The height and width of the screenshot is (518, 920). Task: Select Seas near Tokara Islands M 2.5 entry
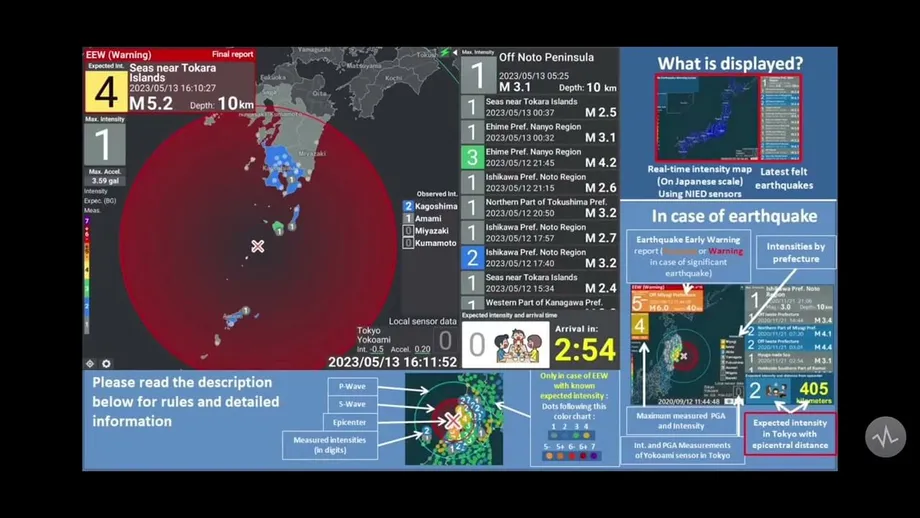pos(539,107)
